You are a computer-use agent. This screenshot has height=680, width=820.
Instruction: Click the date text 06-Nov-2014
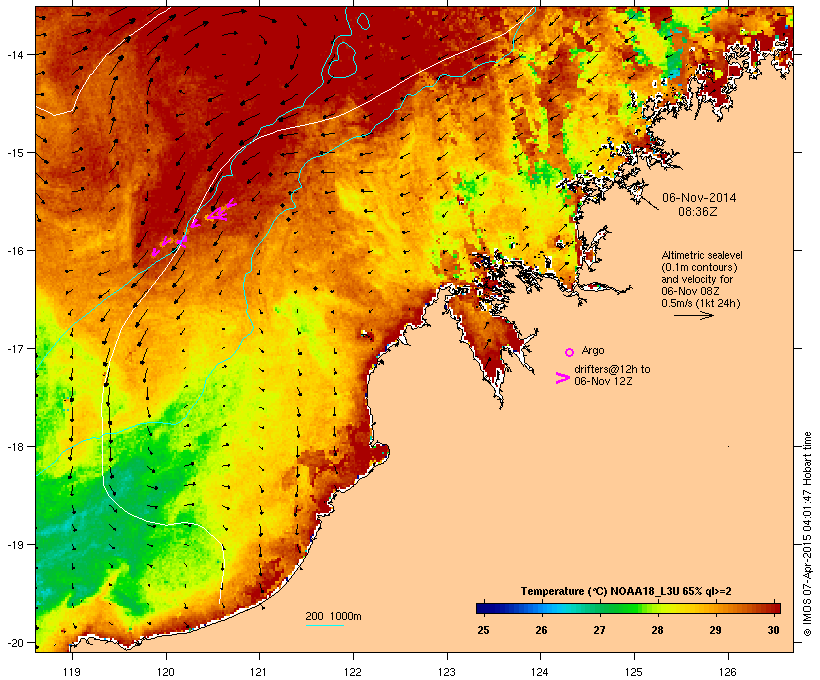(699, 198)
